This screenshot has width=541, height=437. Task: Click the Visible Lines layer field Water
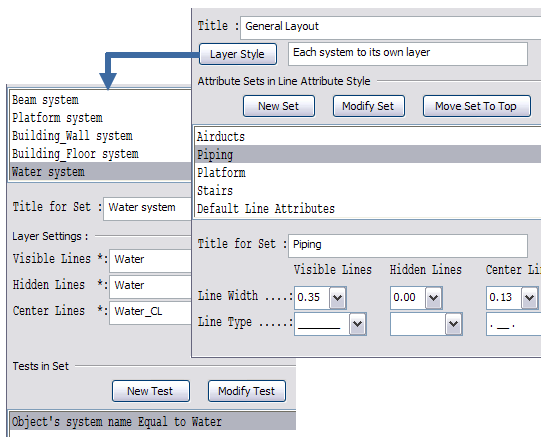(x=150, y=261)
